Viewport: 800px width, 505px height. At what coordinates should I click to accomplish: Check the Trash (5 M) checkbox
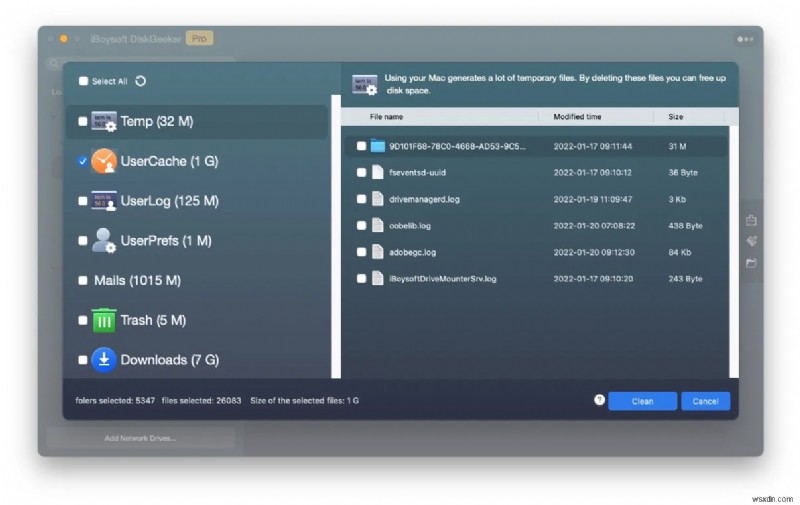(x=83, y=320)
